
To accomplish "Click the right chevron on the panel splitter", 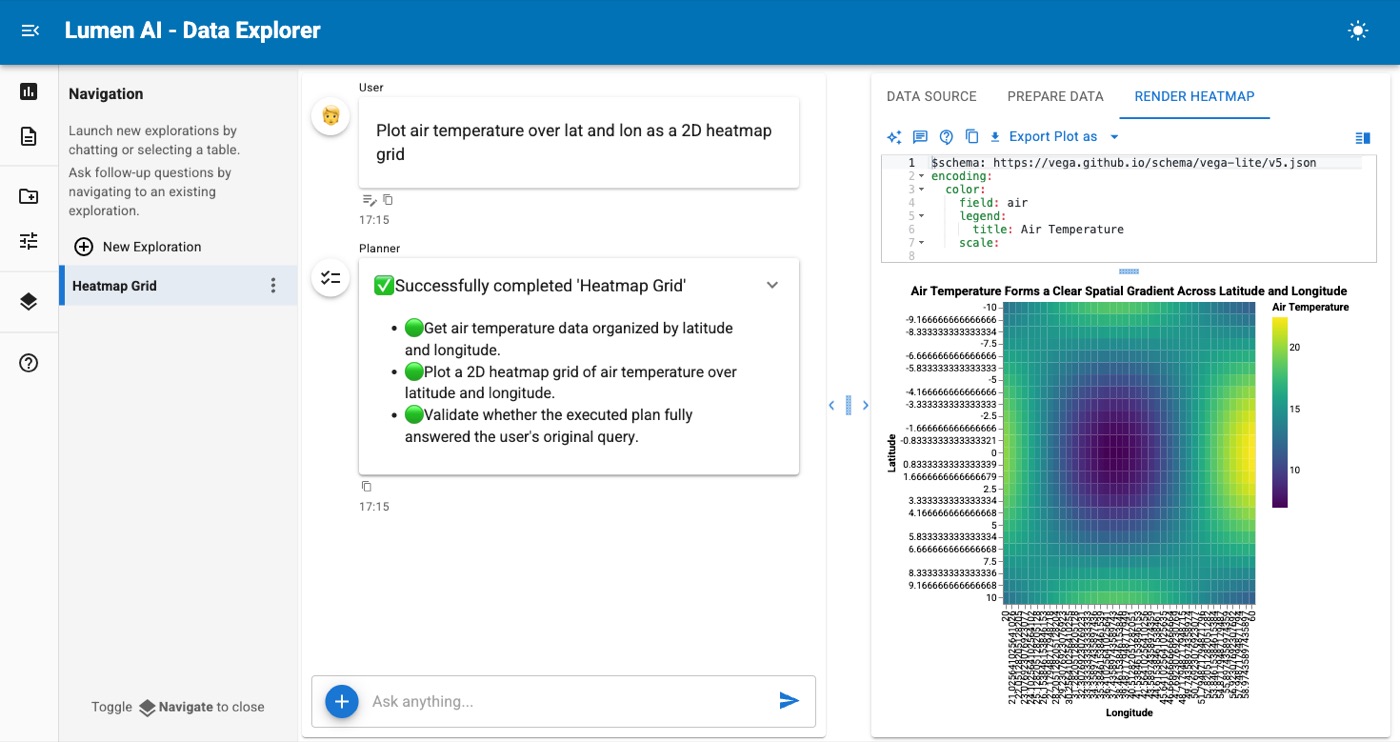I will click(865, 405).
